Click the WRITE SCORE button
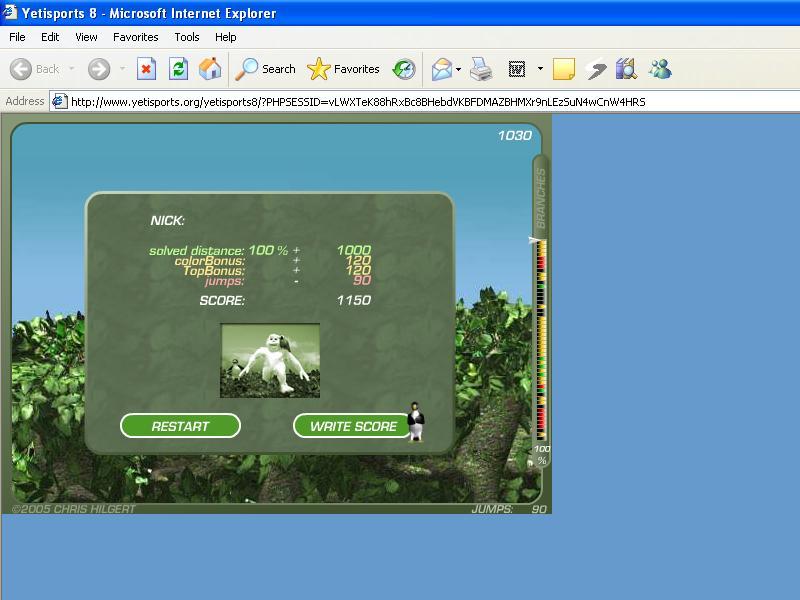 coord(353,426)
